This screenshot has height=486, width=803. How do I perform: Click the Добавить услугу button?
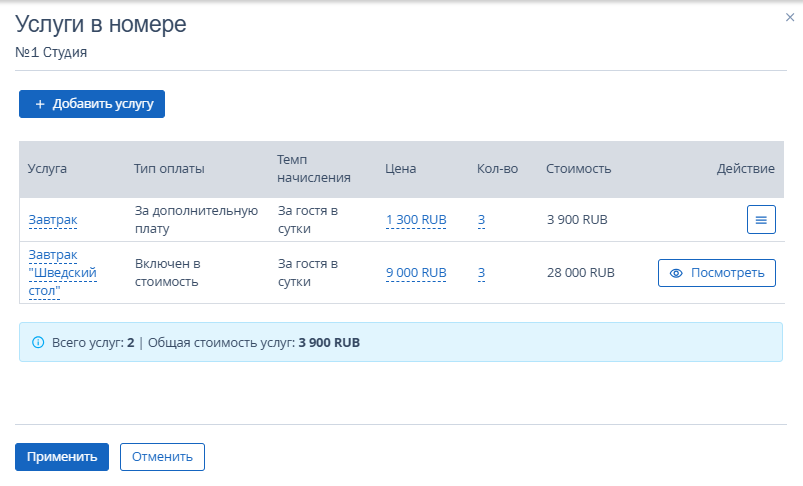coord(92,104)
